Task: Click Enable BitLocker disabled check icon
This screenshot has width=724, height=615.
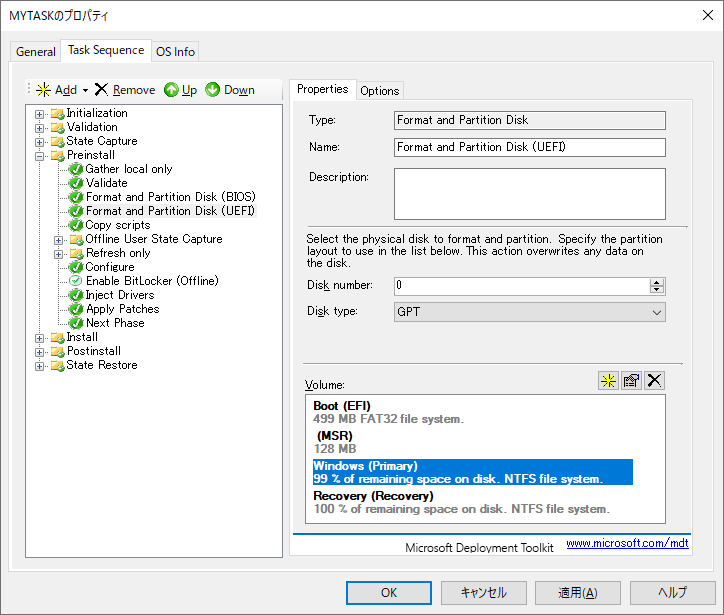Action: 75,281
